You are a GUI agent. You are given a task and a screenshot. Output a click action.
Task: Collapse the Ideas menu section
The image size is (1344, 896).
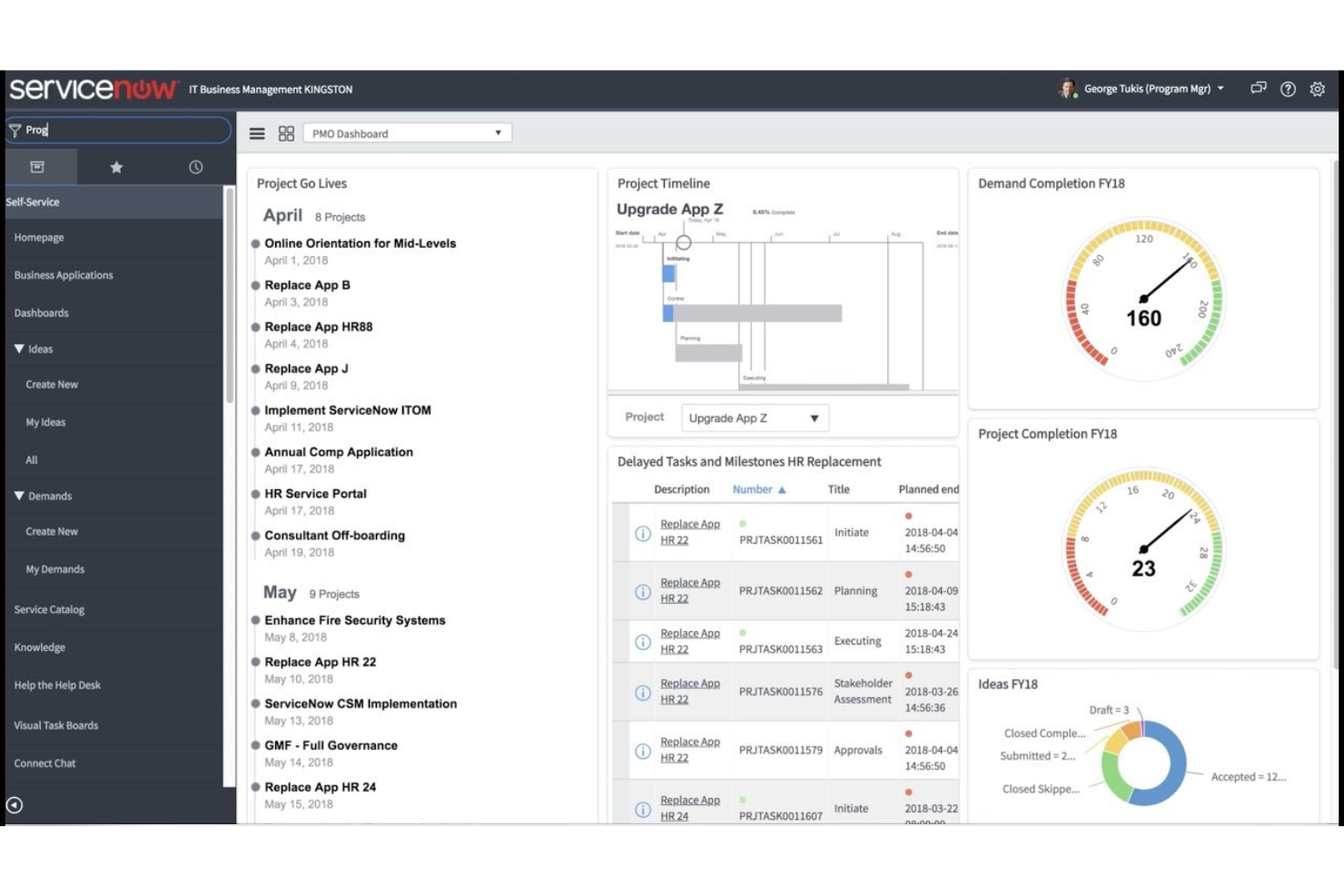[x=19, y=349]
